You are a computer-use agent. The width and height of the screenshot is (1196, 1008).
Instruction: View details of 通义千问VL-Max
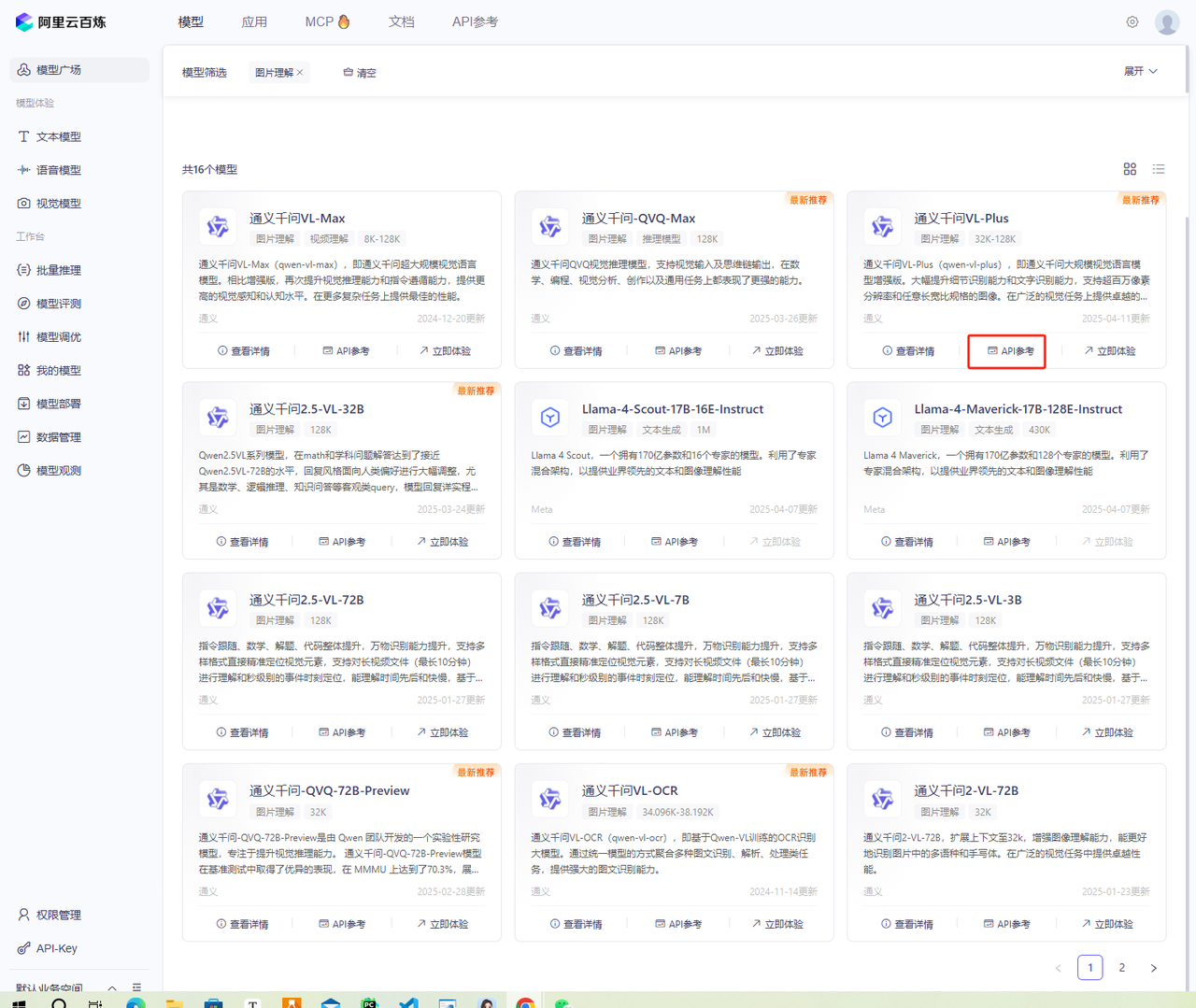[x=244, y=351]
